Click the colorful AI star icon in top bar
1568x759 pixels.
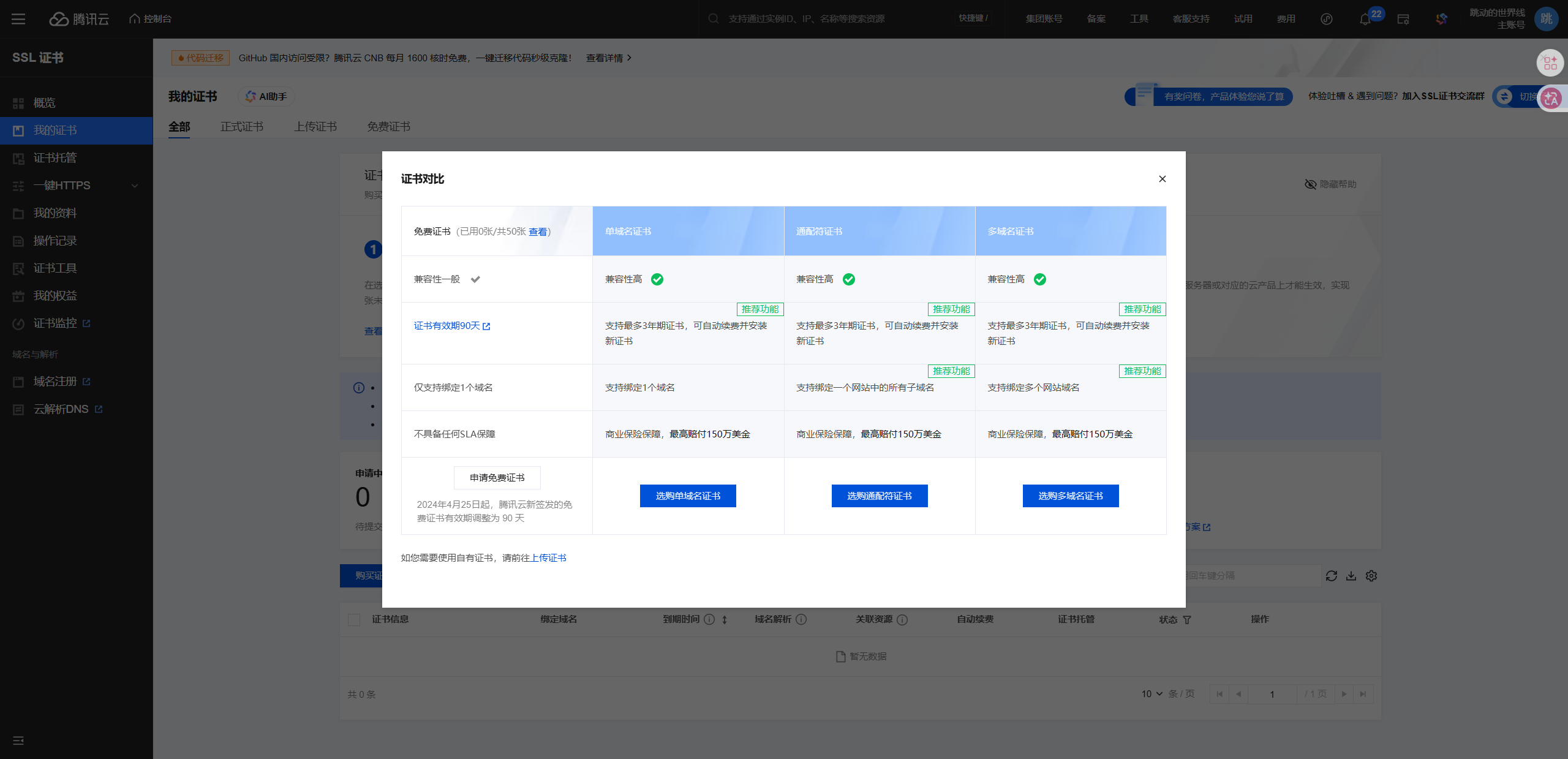[x=1441, y=19]
